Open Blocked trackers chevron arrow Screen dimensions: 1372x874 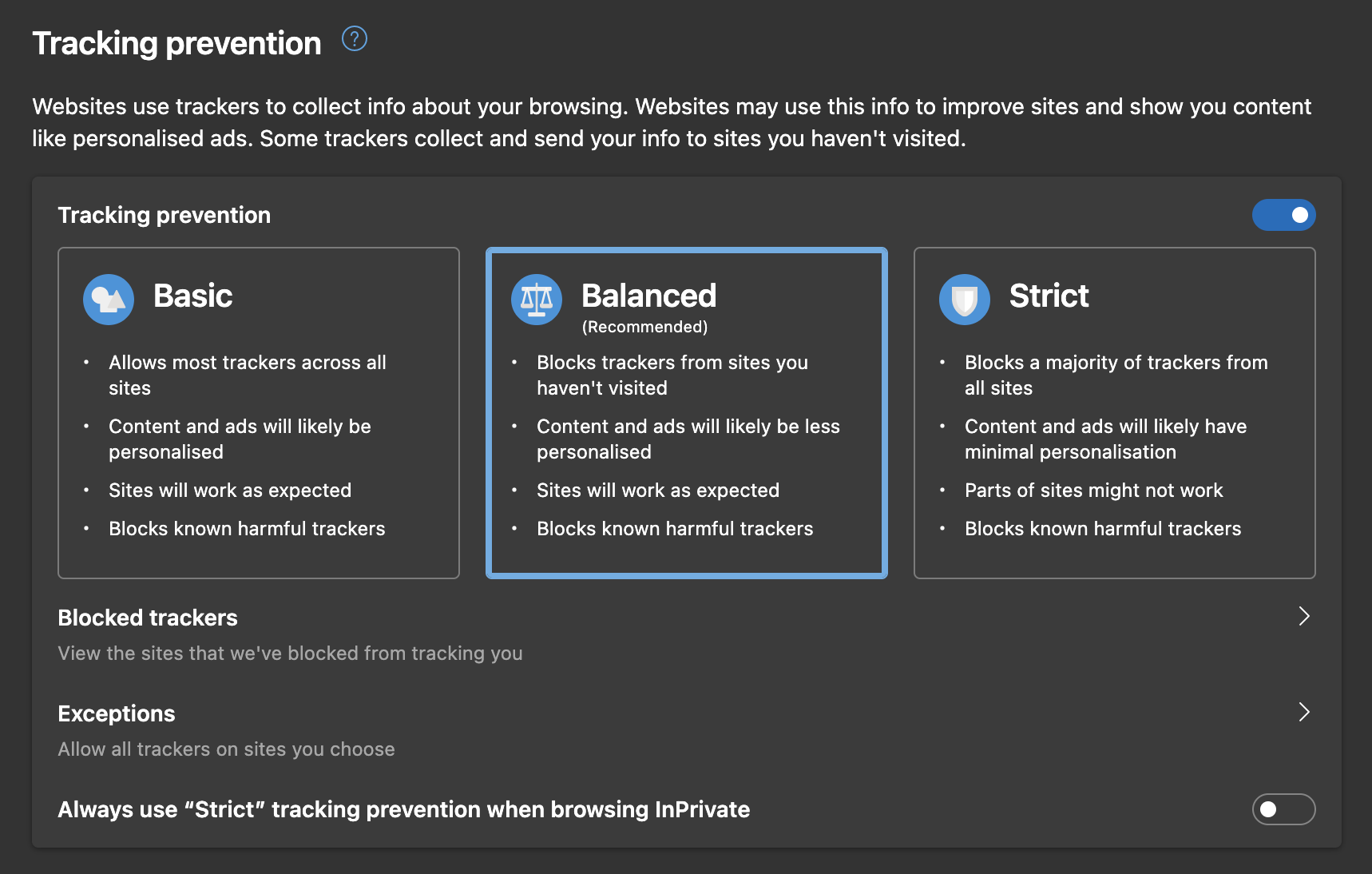[1304, 616]
